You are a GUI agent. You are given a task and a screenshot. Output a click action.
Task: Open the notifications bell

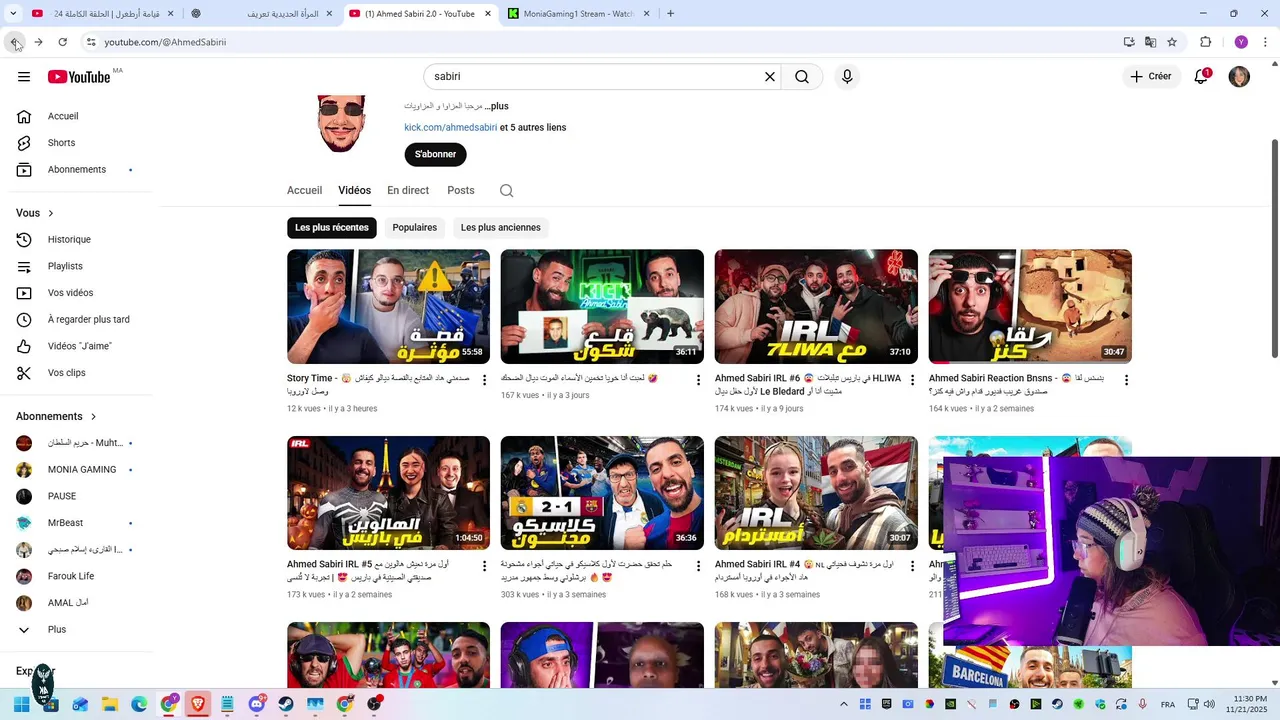point(1202,77)
